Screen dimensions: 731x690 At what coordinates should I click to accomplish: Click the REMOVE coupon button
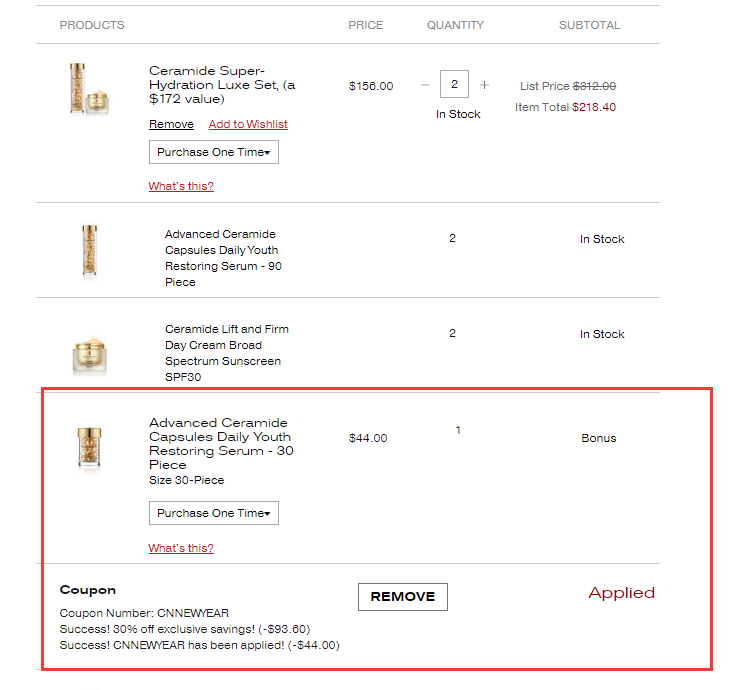[403, 596]
